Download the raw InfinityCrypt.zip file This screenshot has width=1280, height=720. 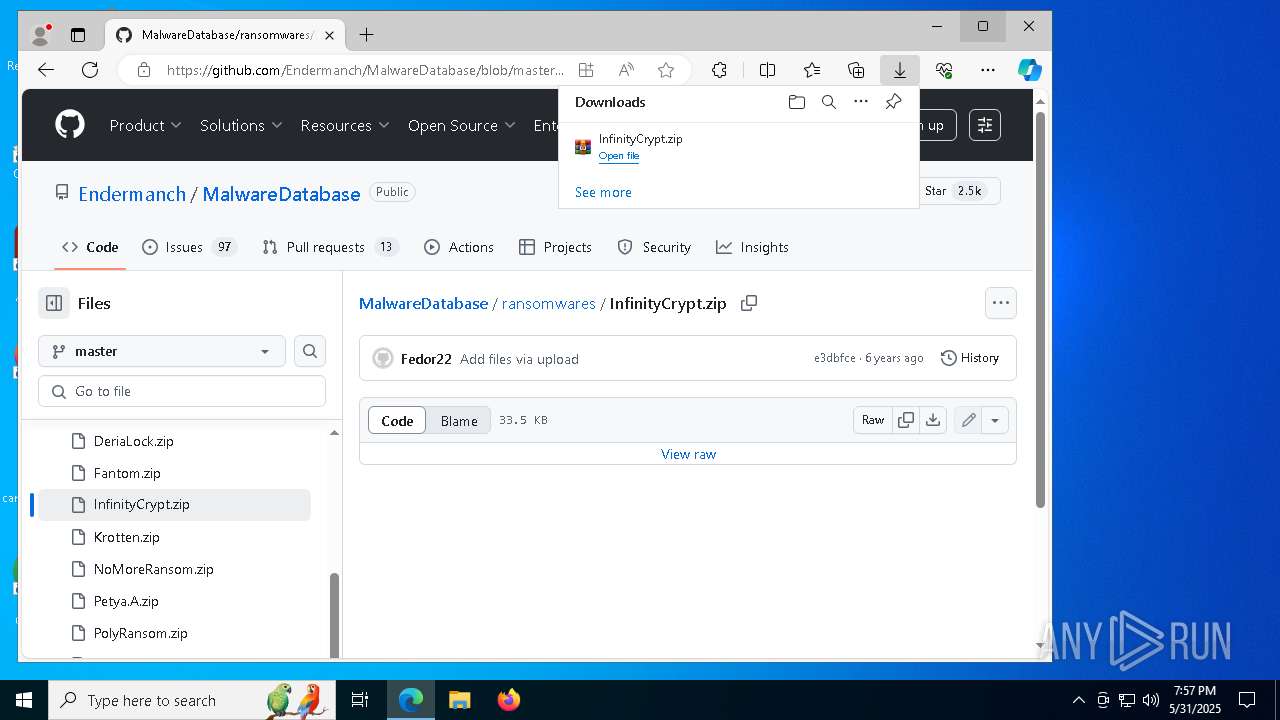tap(933, 420)
